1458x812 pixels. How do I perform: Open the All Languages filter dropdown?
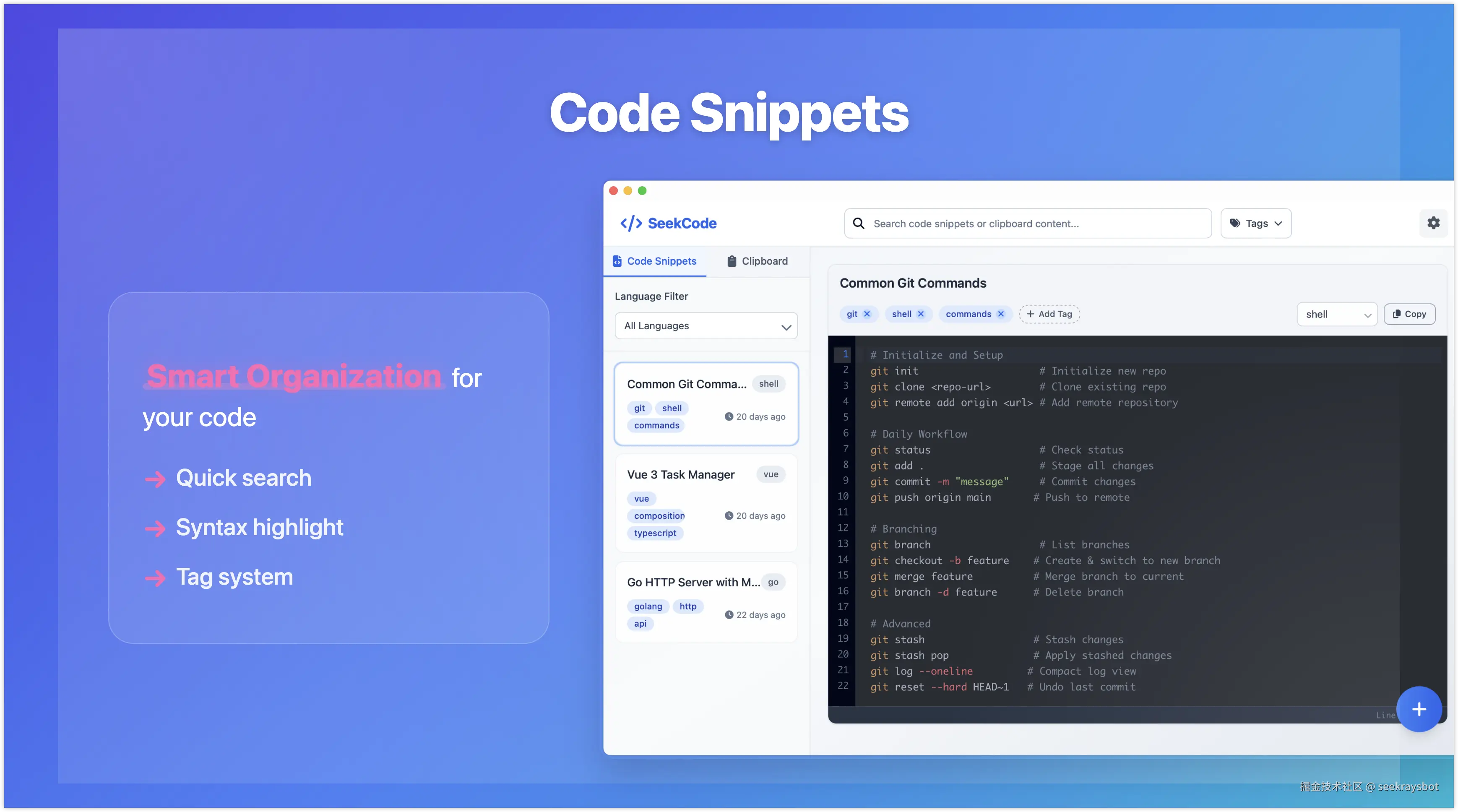tap(705, 325)
